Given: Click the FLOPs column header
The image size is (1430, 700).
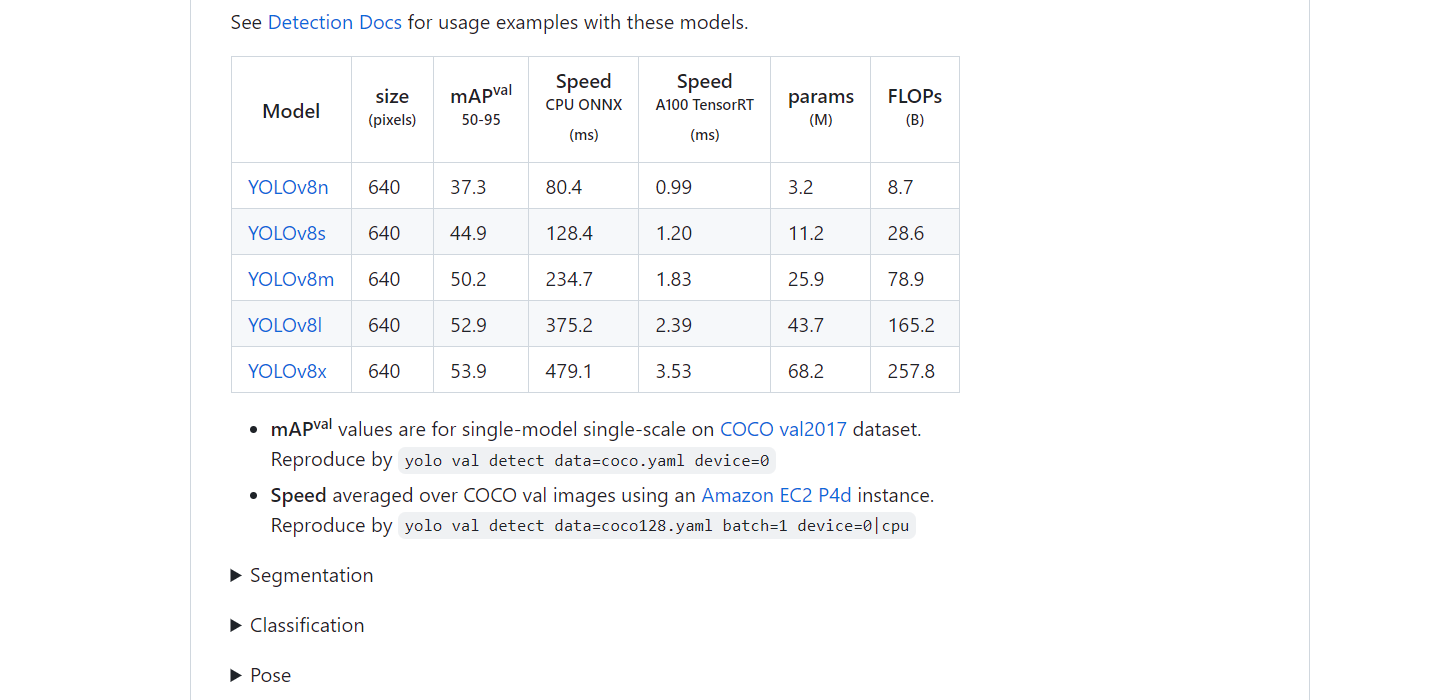Looking at the screenshot, I should (913, 105).
